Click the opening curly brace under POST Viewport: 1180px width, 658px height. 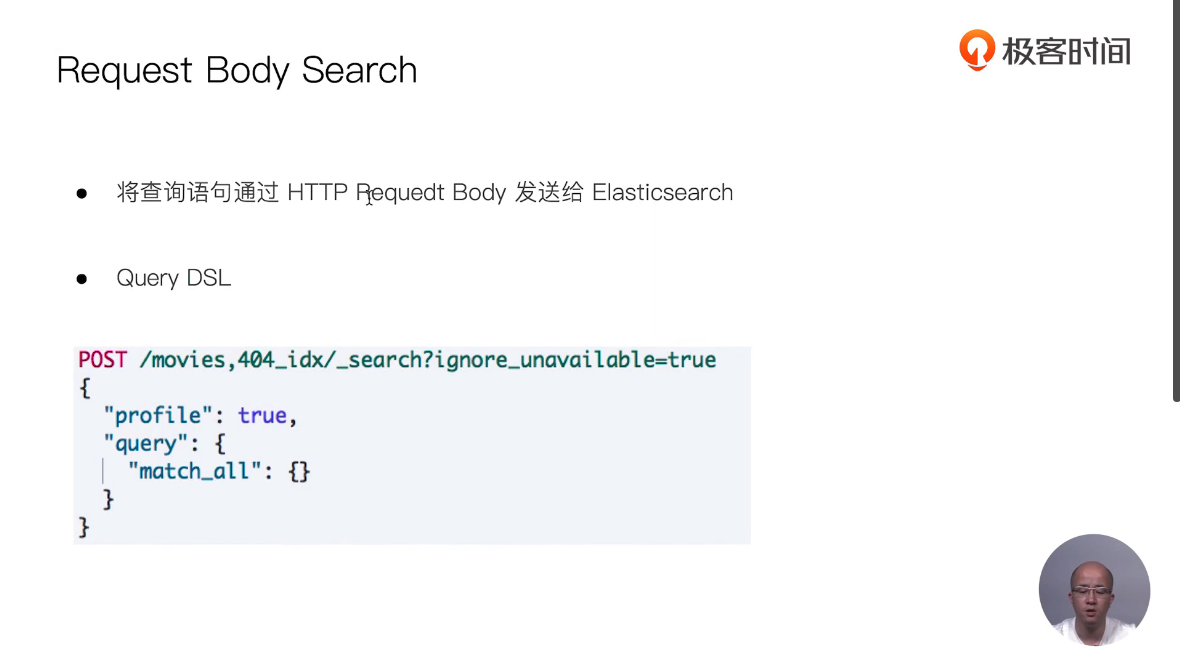pyautogui.click(x=84, y=388)
